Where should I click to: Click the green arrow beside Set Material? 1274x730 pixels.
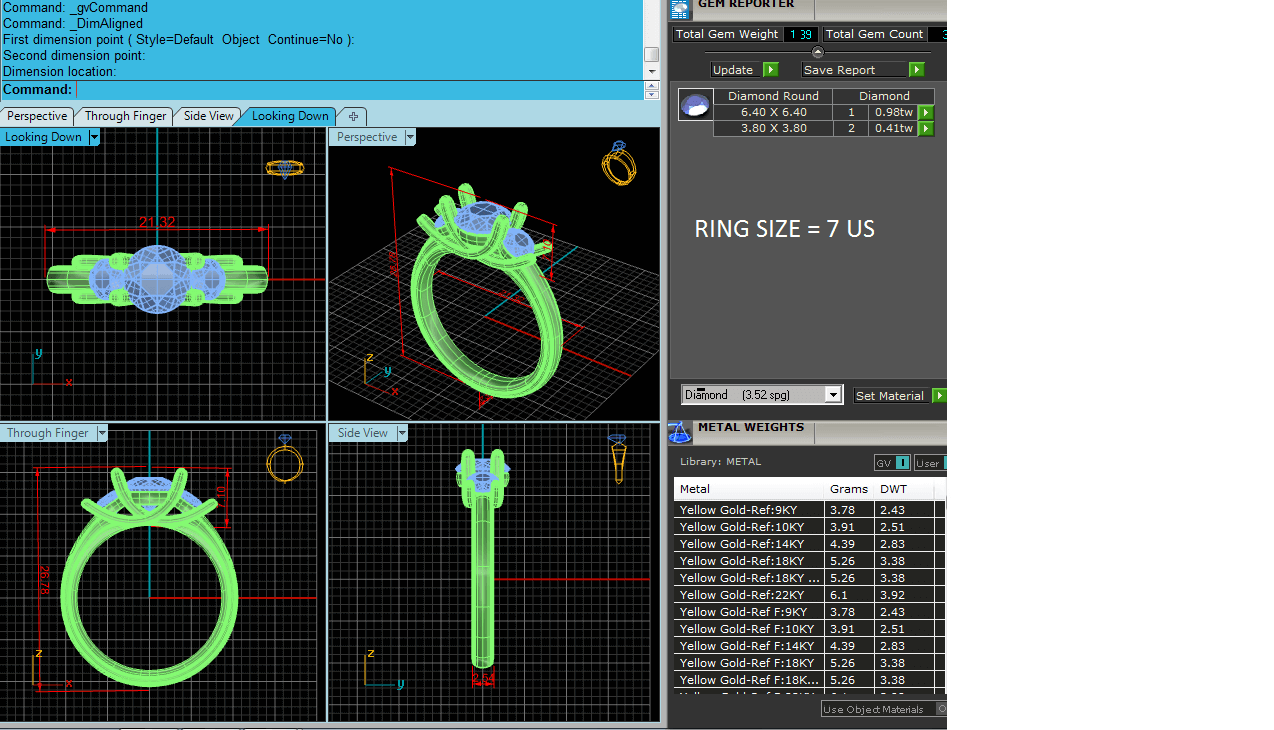939,396
